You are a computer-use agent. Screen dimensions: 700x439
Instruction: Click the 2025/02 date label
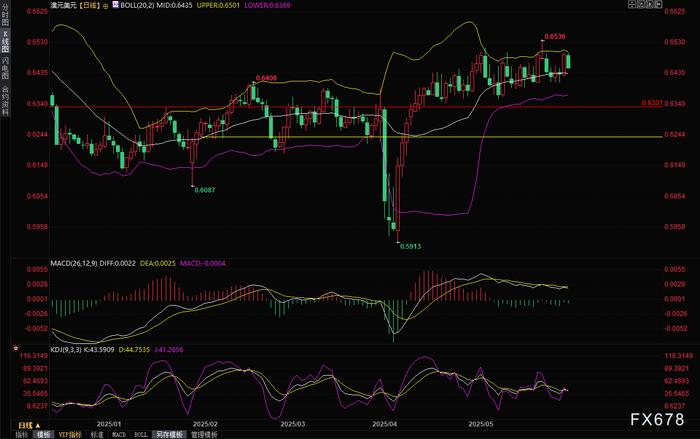click(205, 424)
